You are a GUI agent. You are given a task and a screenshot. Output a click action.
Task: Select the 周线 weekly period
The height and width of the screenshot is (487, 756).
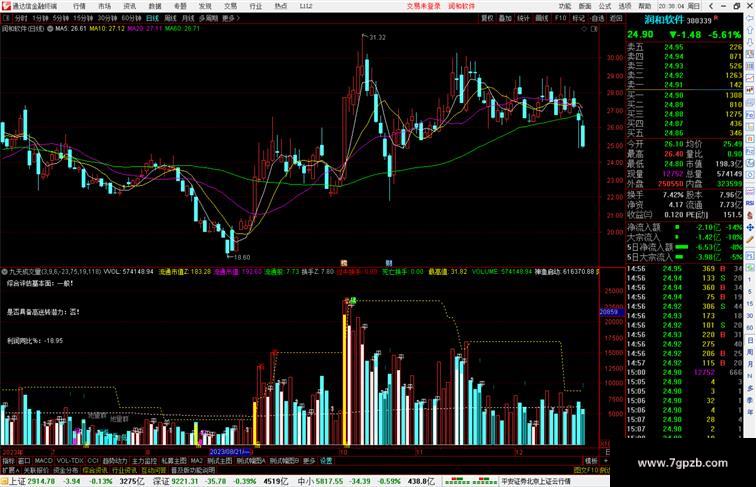[170, 18]
